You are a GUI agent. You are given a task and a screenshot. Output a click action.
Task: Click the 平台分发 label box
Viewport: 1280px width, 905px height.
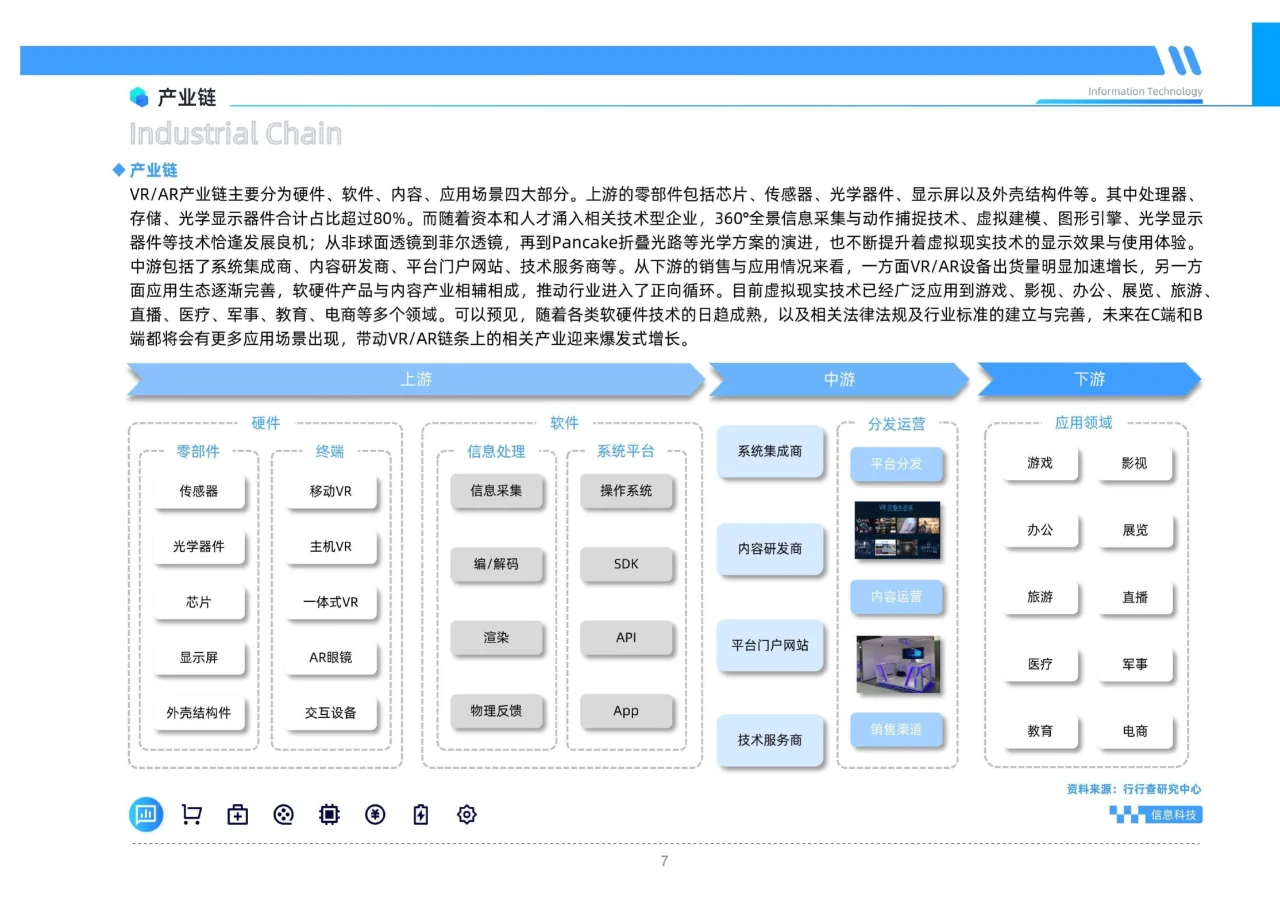click(x=896, y=464)
